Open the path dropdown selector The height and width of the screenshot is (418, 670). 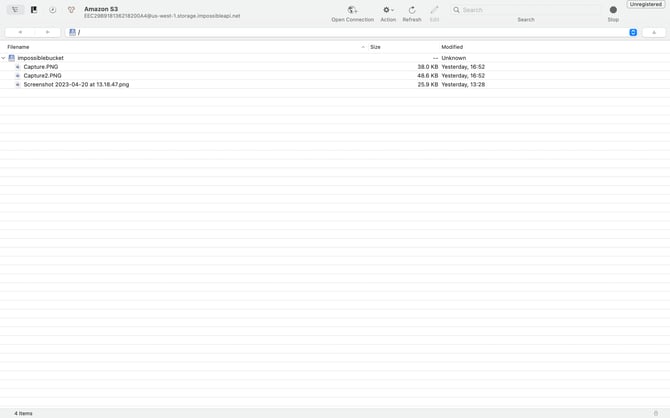tap(633, 32)
